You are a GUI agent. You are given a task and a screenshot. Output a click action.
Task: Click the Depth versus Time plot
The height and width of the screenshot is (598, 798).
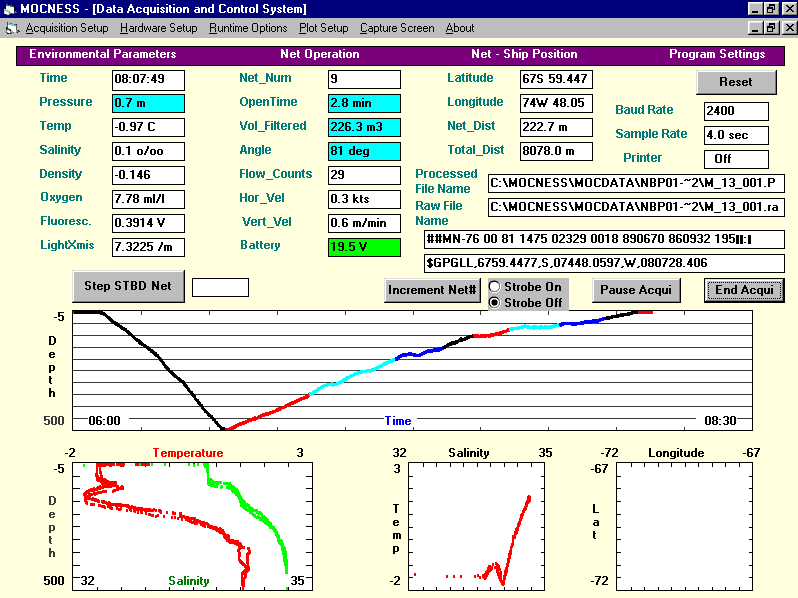pyautogui.click(x=412, y=371)
